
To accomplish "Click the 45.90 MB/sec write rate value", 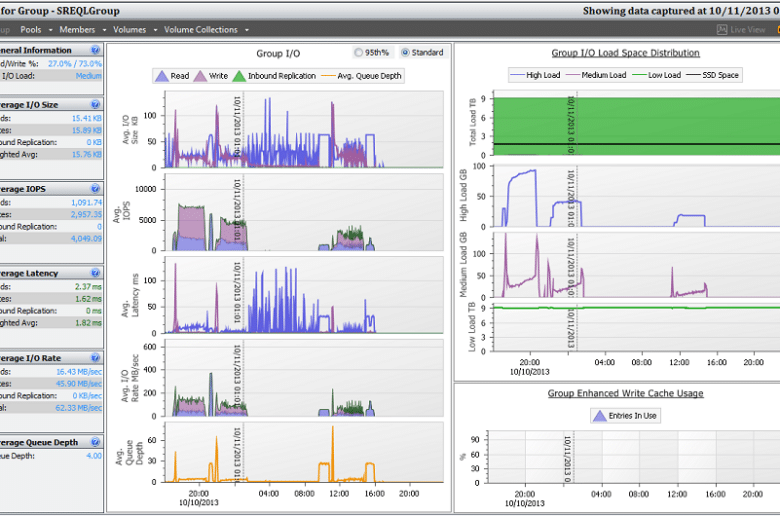I will coord(79,384).
